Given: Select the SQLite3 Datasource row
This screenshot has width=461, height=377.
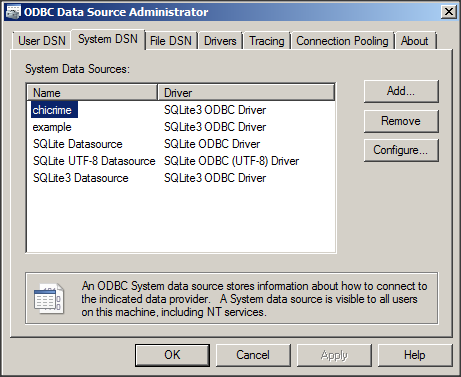Looking at the screenshot, I should point(81,178).
